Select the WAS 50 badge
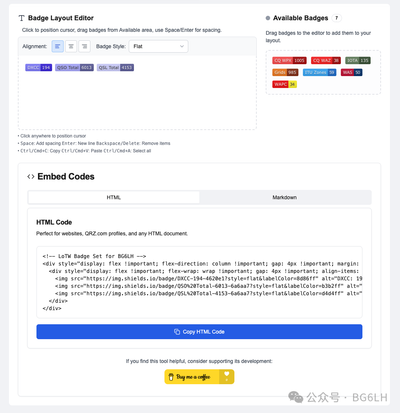Screen dimensions: 400x413 [351, 72]
